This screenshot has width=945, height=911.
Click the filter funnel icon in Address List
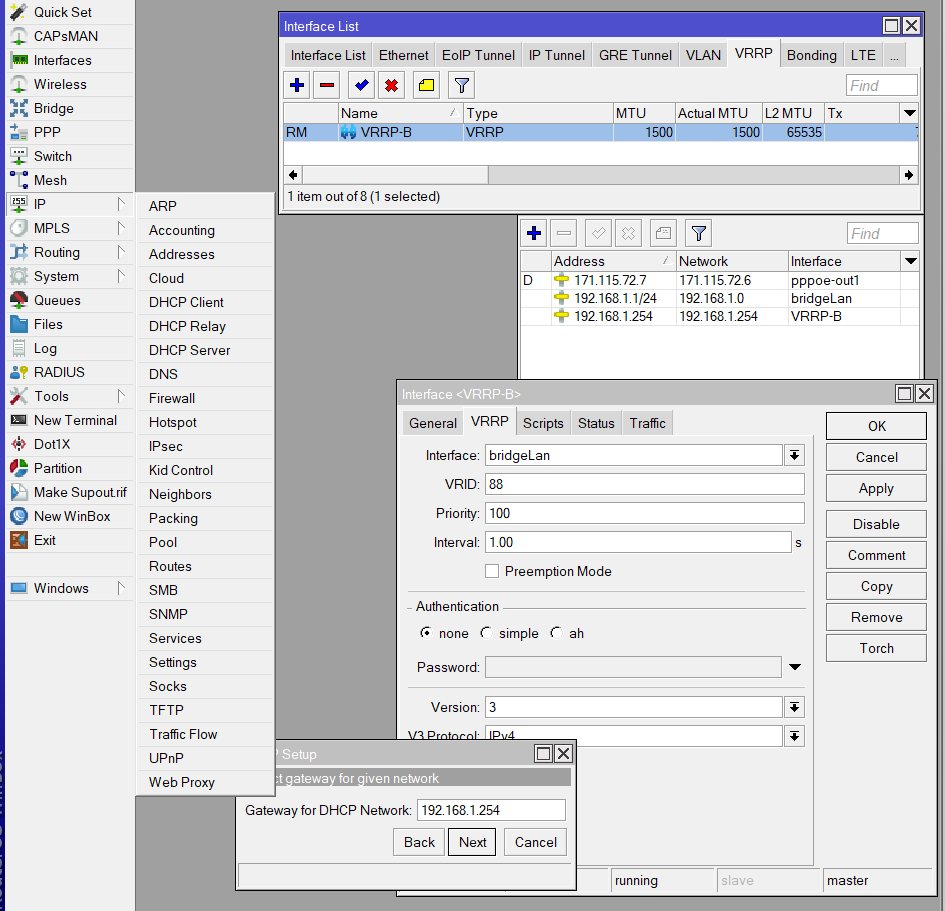[698, 233]
